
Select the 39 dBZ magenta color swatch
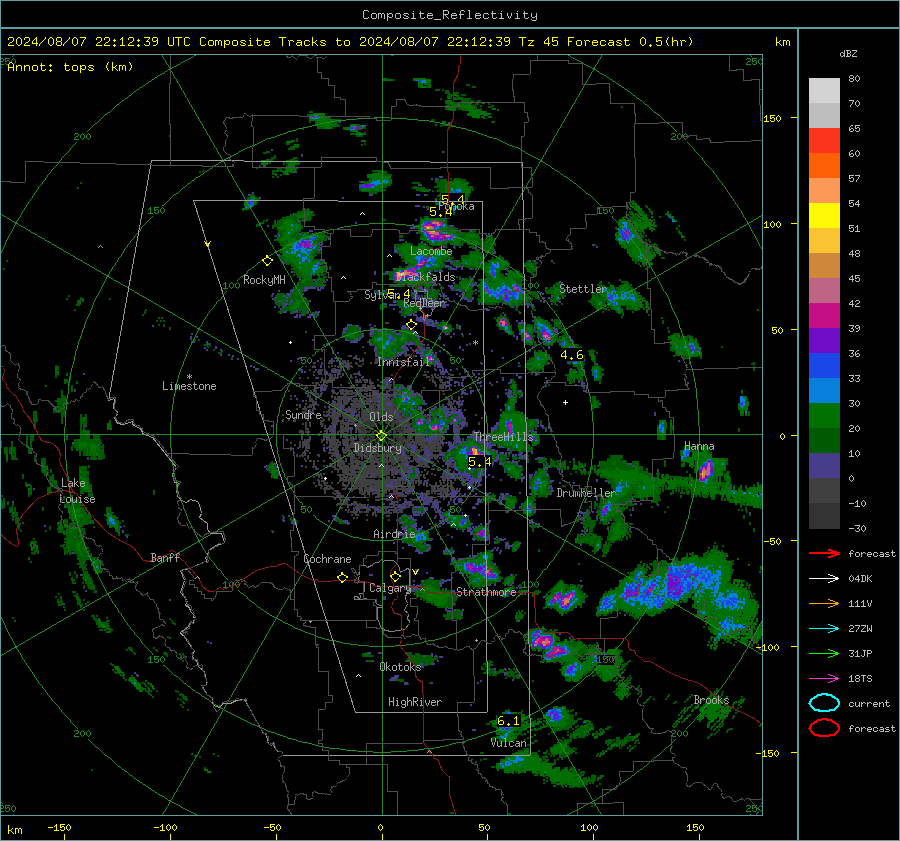point(824,315)
